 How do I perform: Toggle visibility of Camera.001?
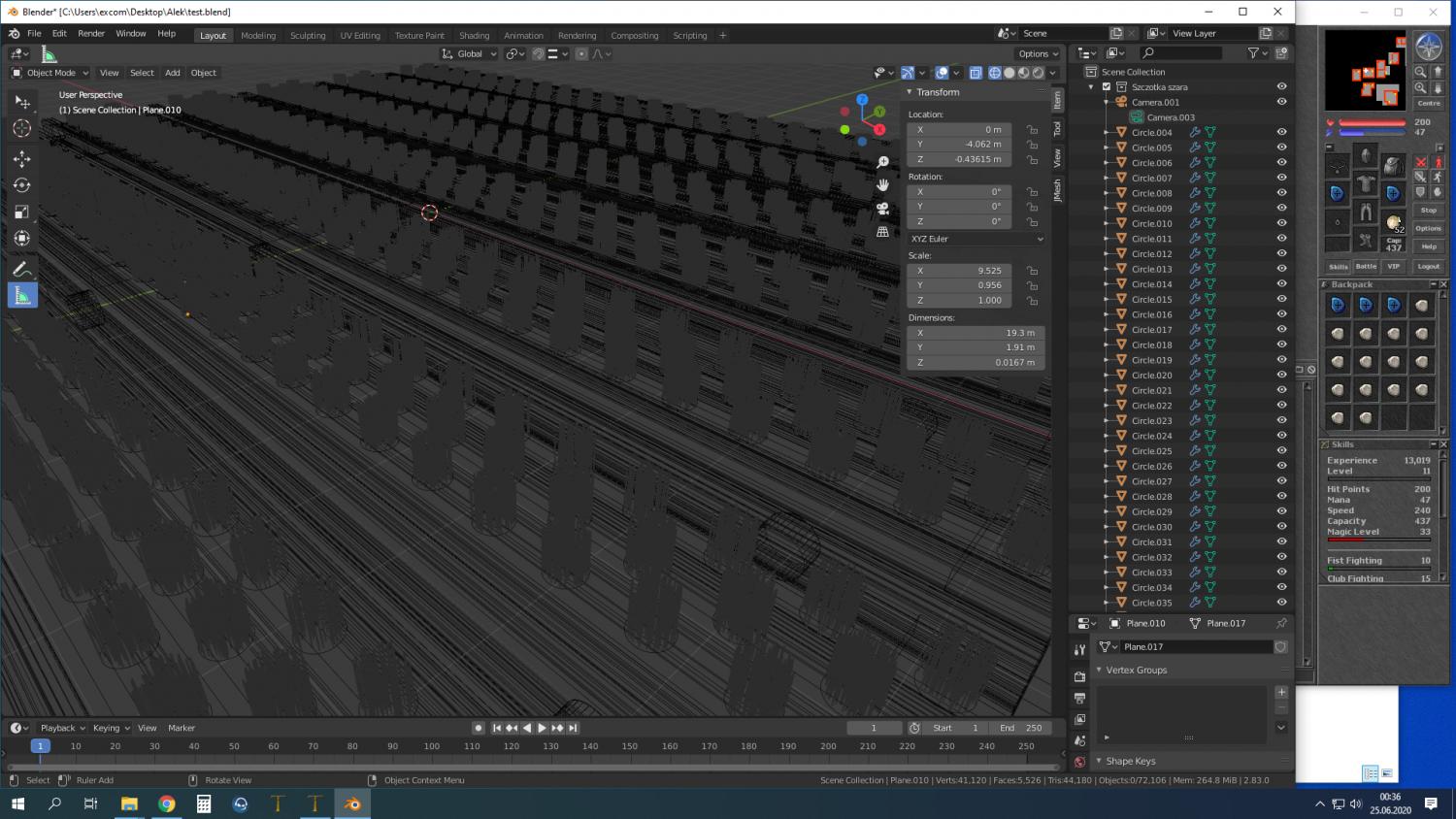pos(1281,102)
